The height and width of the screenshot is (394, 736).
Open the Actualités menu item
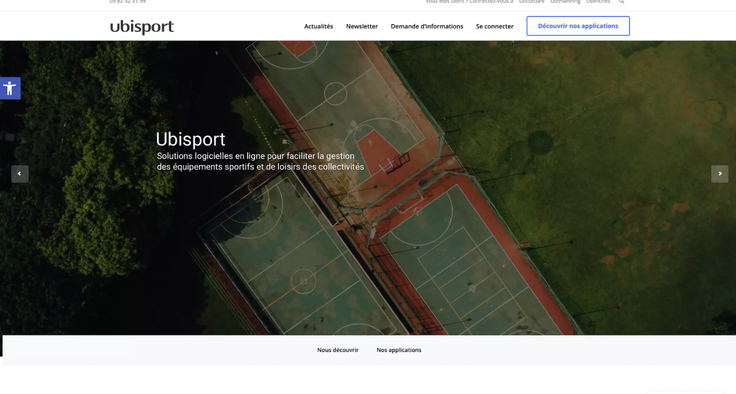click(x=318, y=26)
